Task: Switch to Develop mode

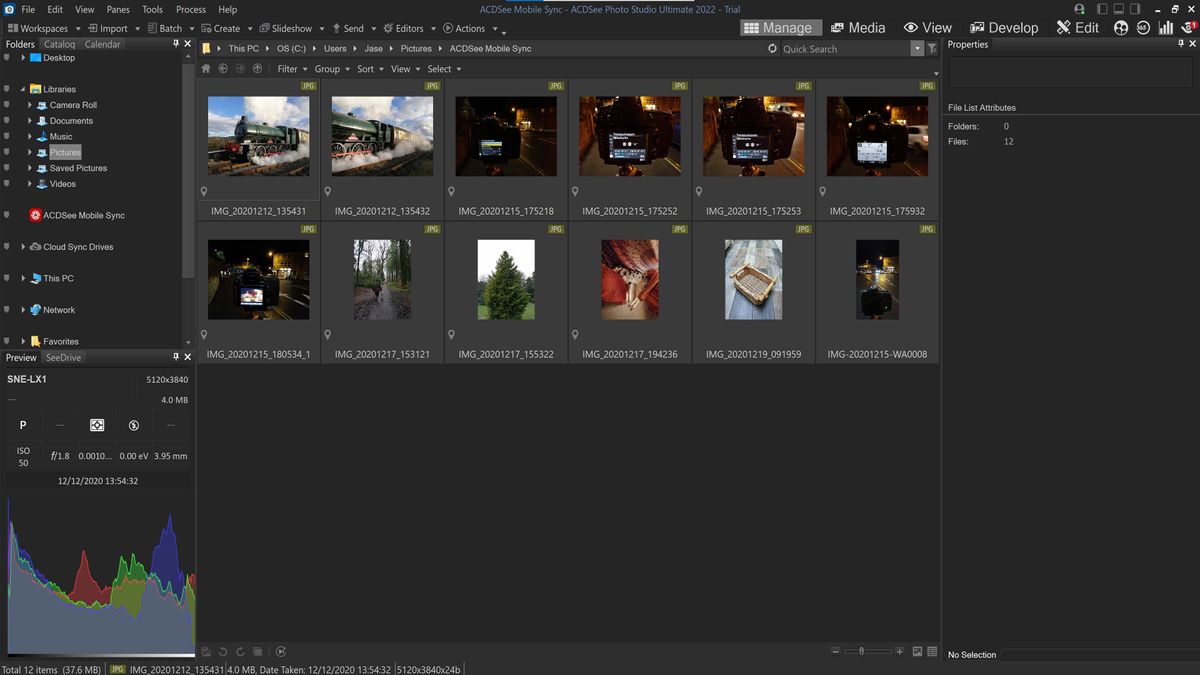Action: [x=1003, y=28]
